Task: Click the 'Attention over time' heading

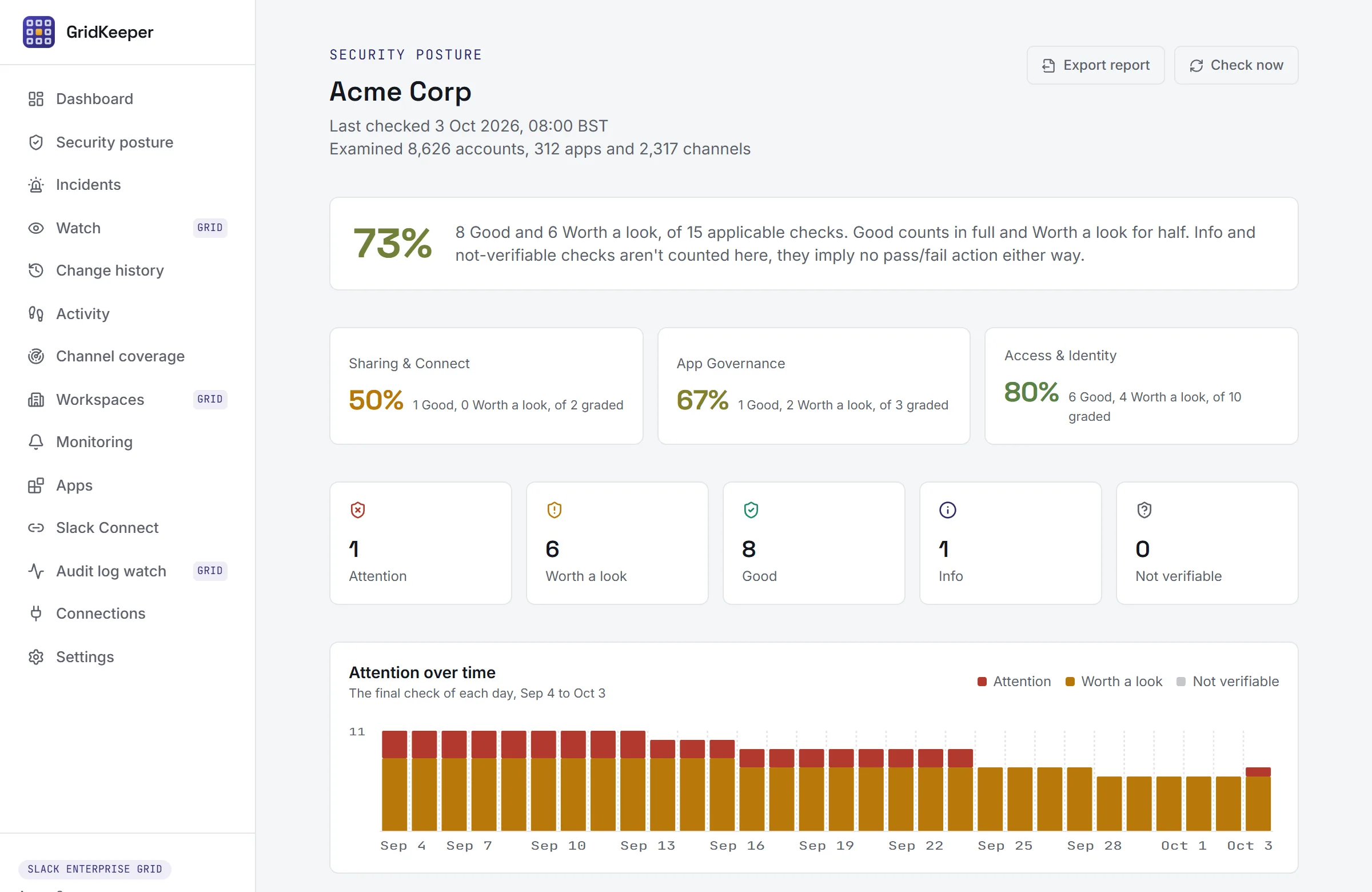Action: click(x=422, y=673)
